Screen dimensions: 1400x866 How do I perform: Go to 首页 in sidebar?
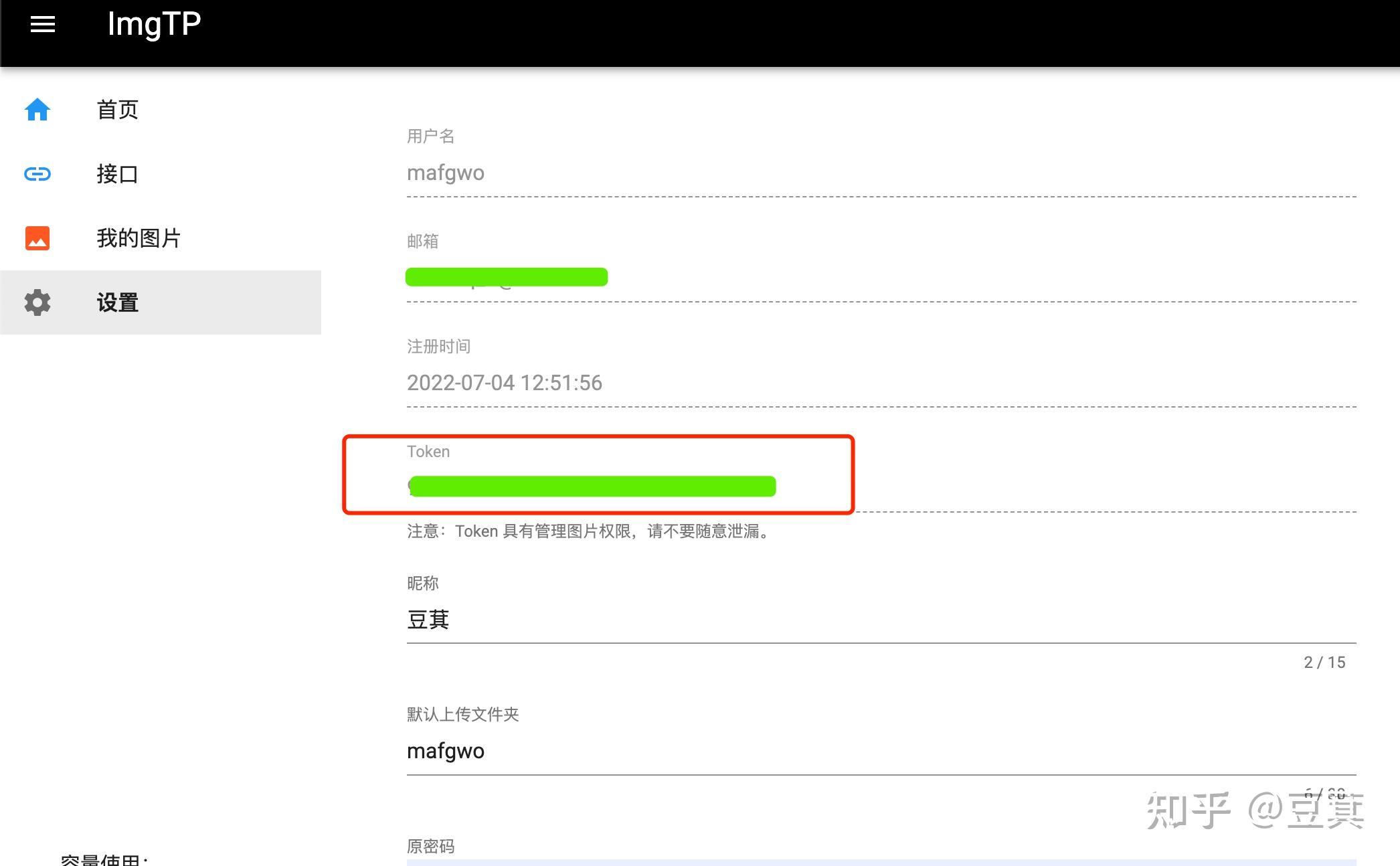pyautogui.click(x=118, y=110)
